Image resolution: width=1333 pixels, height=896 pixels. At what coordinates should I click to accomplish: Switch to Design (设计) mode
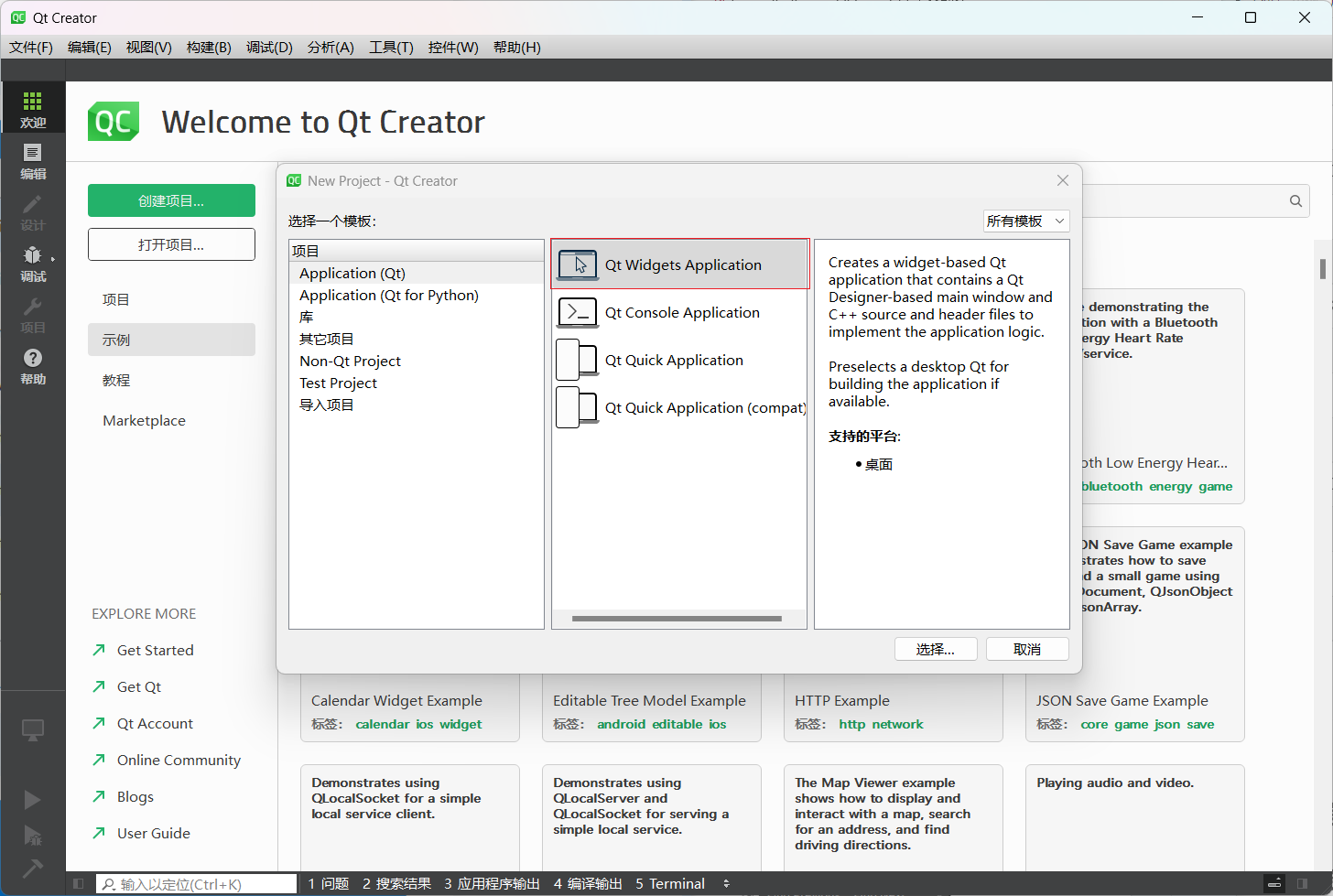pyautogui.click(x=33, y=211)
